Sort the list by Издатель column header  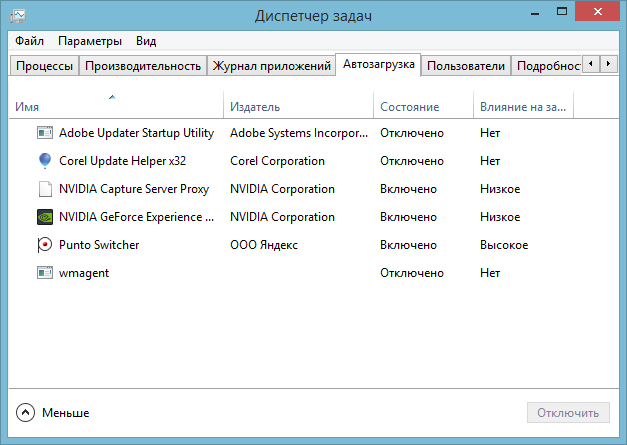click(x=255, y=106)
